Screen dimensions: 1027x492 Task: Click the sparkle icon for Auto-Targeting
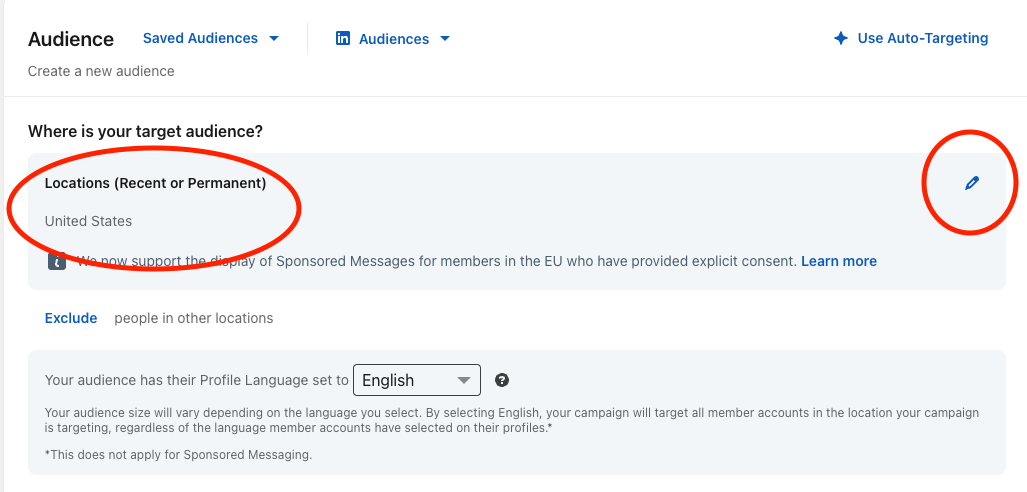pyautogui.click(x=841, y=39)
